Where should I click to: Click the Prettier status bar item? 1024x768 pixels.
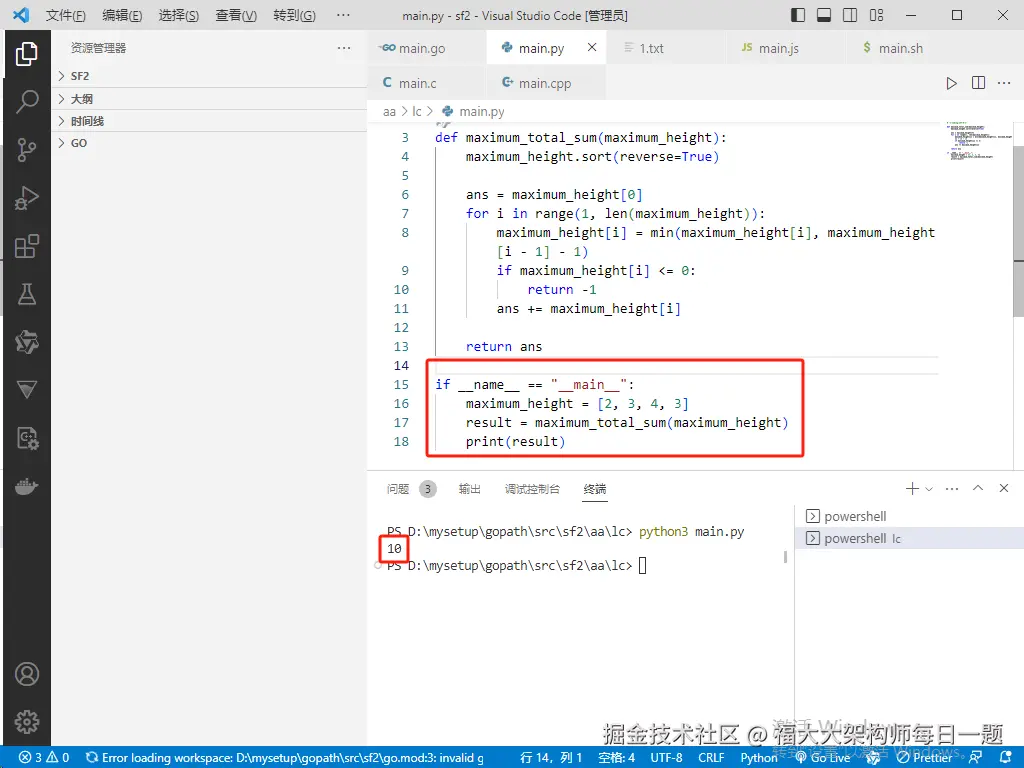point(925,758)
